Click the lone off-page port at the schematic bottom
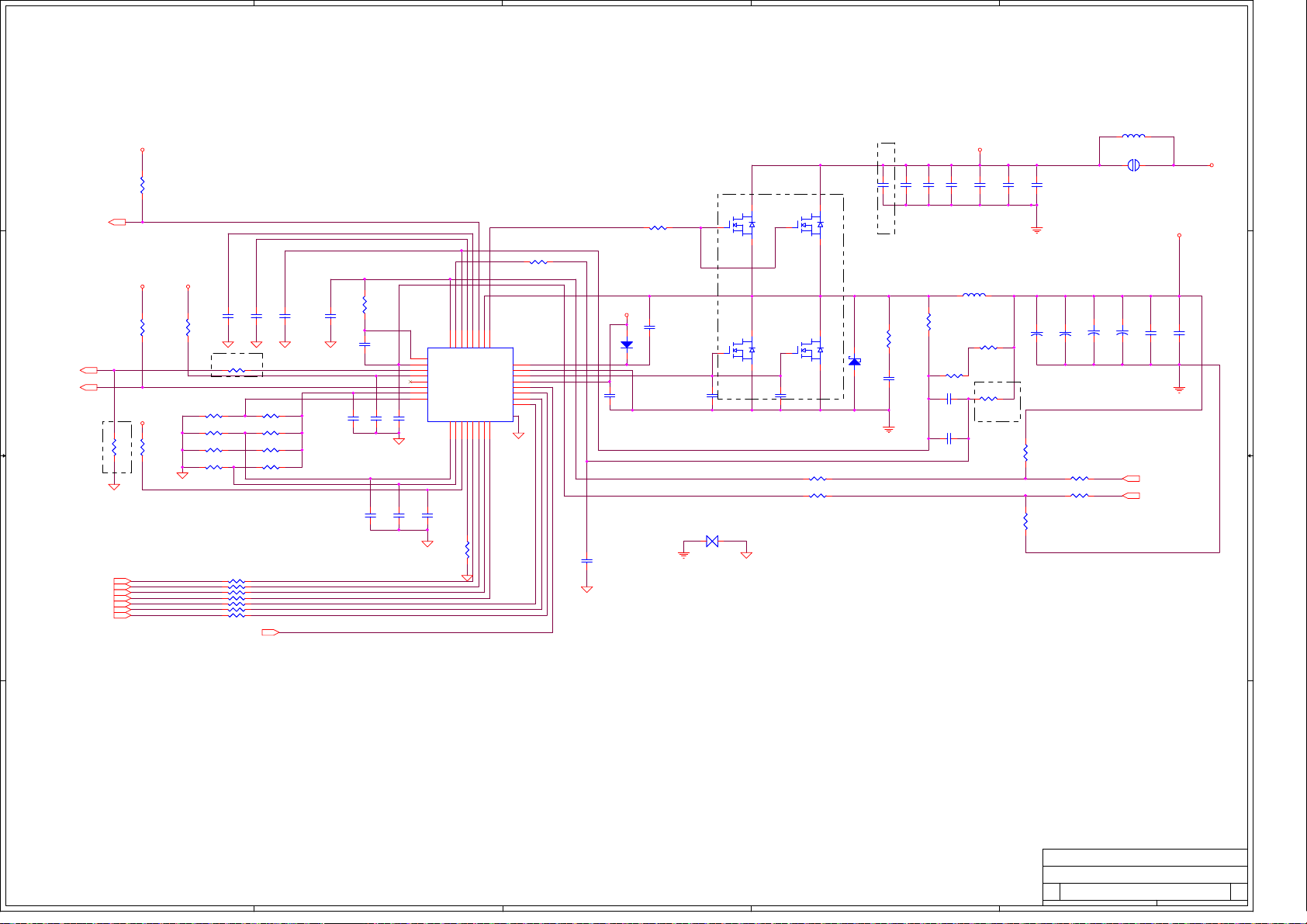Screen dimensions: 1307x924 click(x=270, y=633)
